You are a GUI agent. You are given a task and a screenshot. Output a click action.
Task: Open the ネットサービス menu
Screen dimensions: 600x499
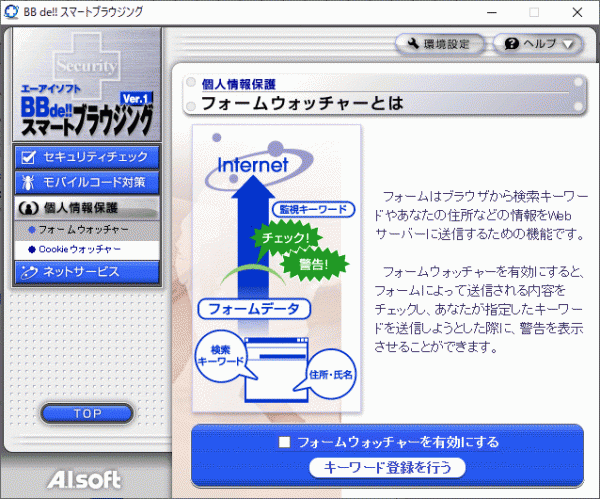tap(87, 272)
